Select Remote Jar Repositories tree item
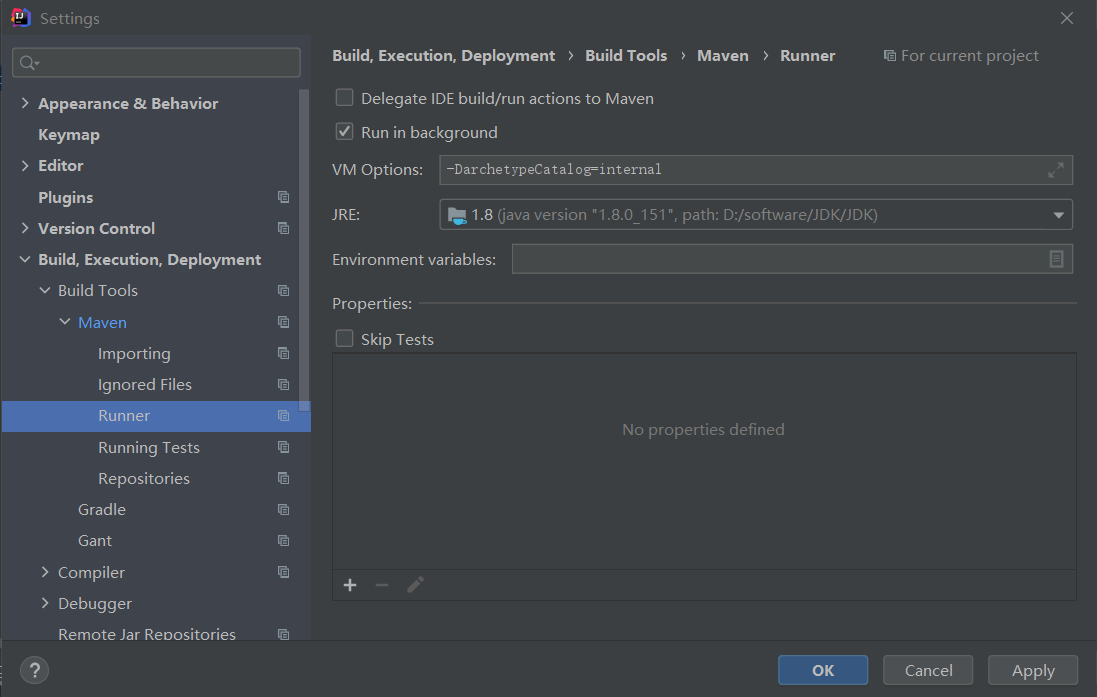Viewport: 1097px width, 697px height. [x=147, y=634]
